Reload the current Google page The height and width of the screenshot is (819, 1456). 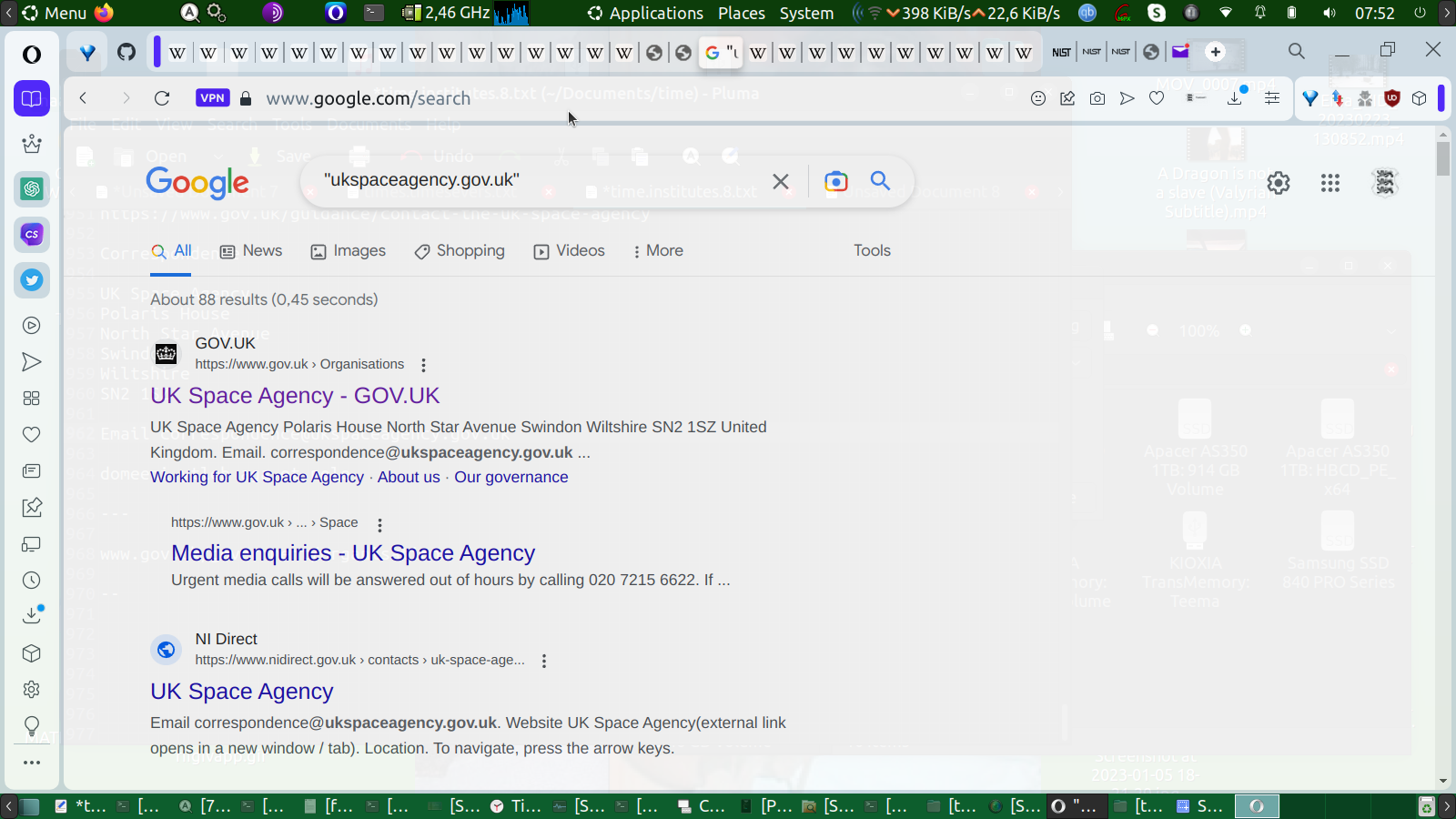162,98
